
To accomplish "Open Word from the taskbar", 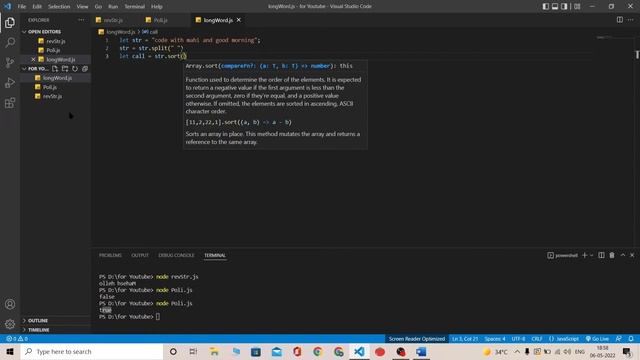I will click(421, 351).
